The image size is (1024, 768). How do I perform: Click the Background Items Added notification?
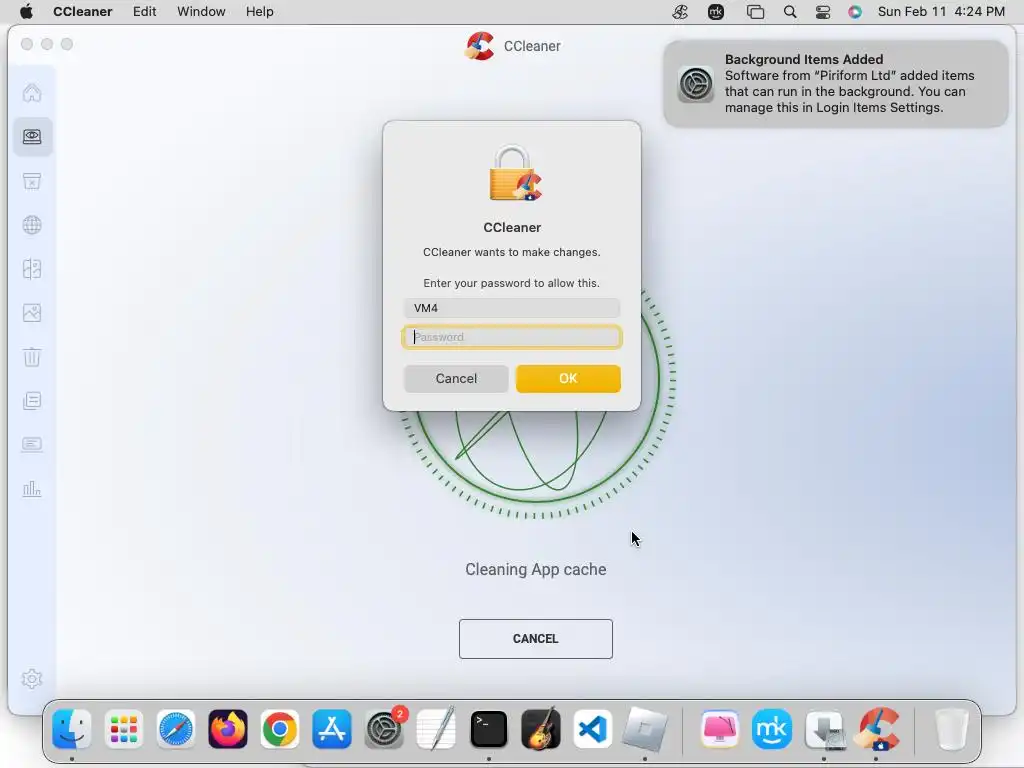836,84
